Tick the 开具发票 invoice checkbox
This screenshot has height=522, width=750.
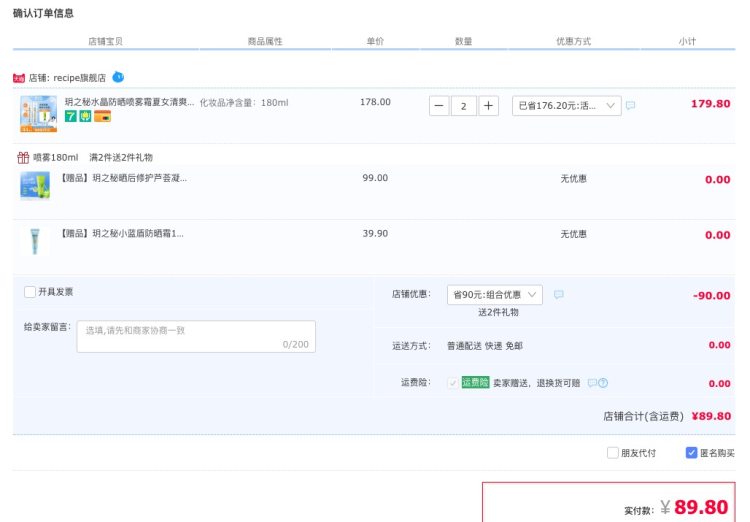click(30, 292)
